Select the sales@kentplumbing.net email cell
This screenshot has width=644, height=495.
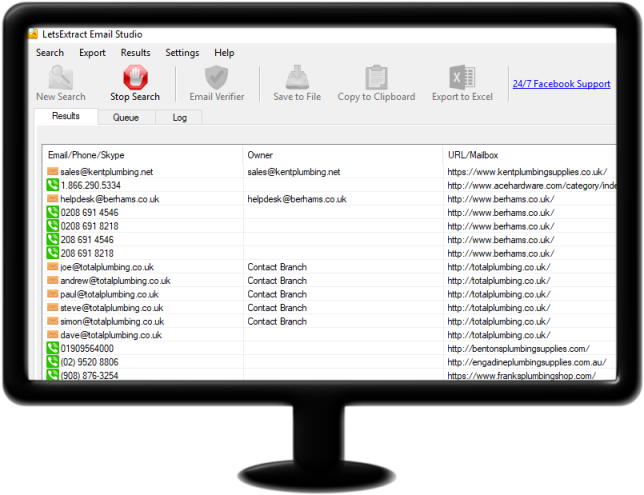point(107,172)
